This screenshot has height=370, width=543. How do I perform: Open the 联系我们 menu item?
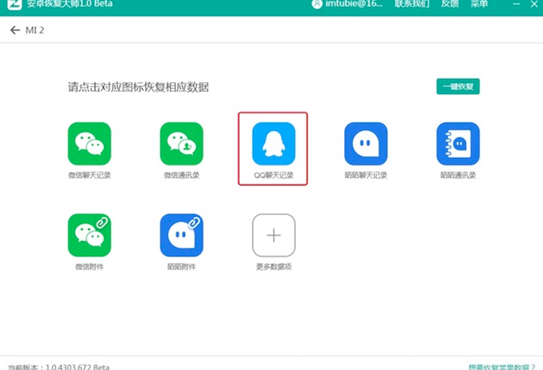[412, 4]
